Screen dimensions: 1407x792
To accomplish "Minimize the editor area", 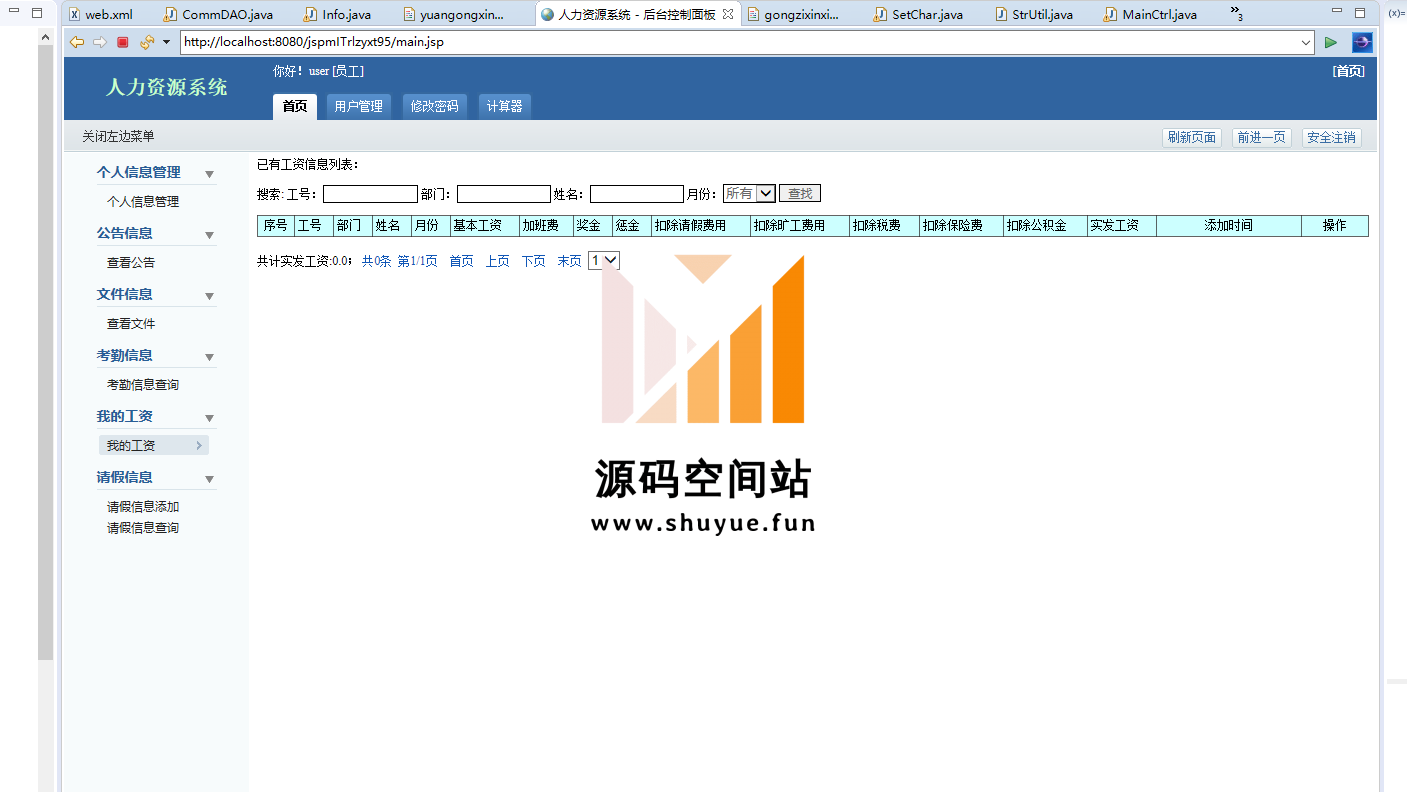I will (1337, 11).
